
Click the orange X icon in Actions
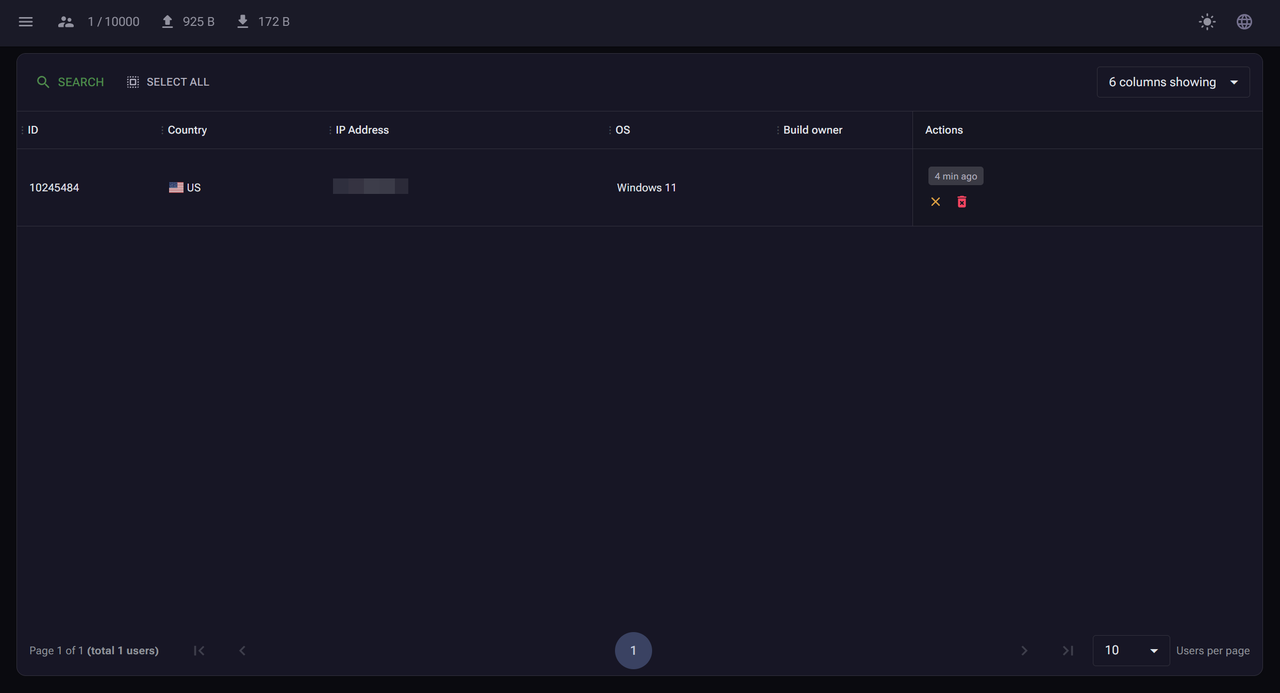tap(936, 202)
